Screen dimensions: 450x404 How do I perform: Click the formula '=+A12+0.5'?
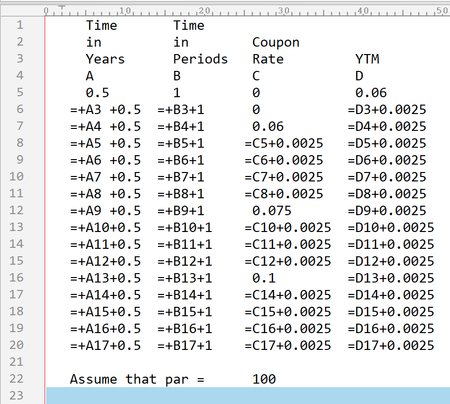tap(105, 261)
